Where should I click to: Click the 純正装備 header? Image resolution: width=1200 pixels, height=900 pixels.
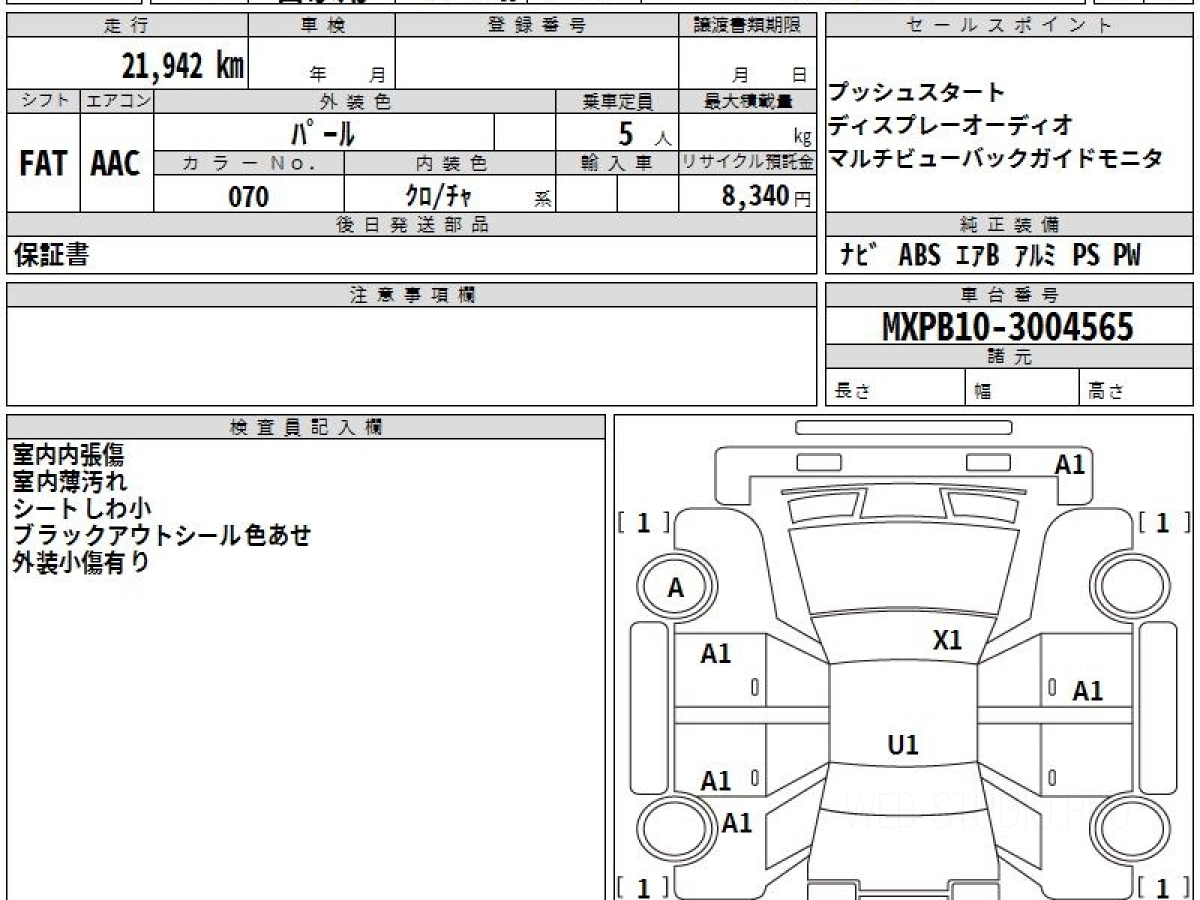coord(1009,225)
